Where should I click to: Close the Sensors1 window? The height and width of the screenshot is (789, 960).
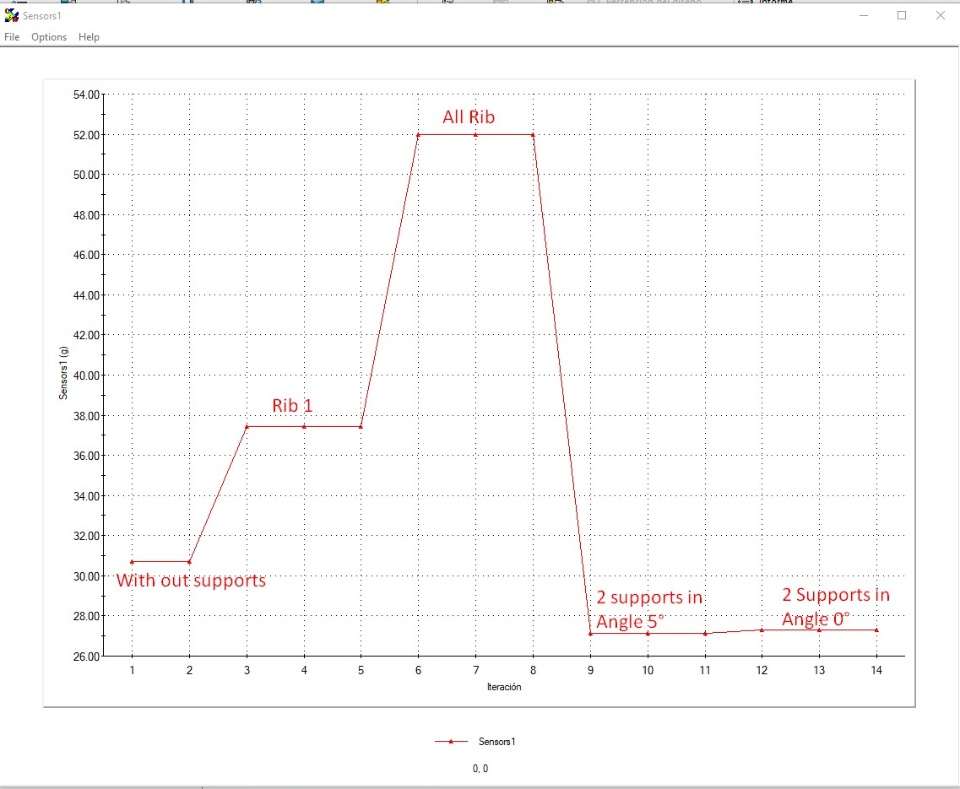[x=940, y=15]
